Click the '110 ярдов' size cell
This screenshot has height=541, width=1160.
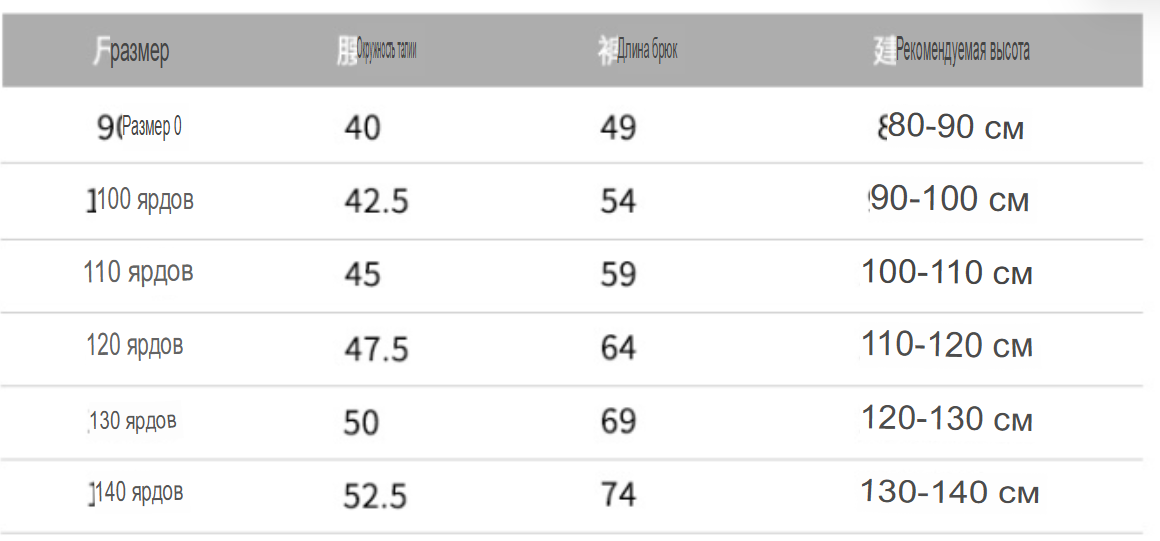pos(138,272)
